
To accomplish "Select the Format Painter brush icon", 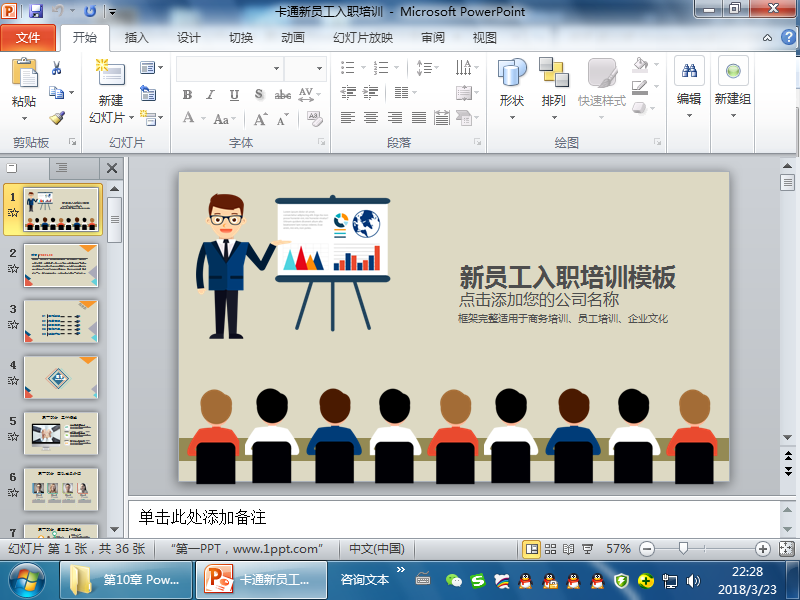I will pos(57,117).
